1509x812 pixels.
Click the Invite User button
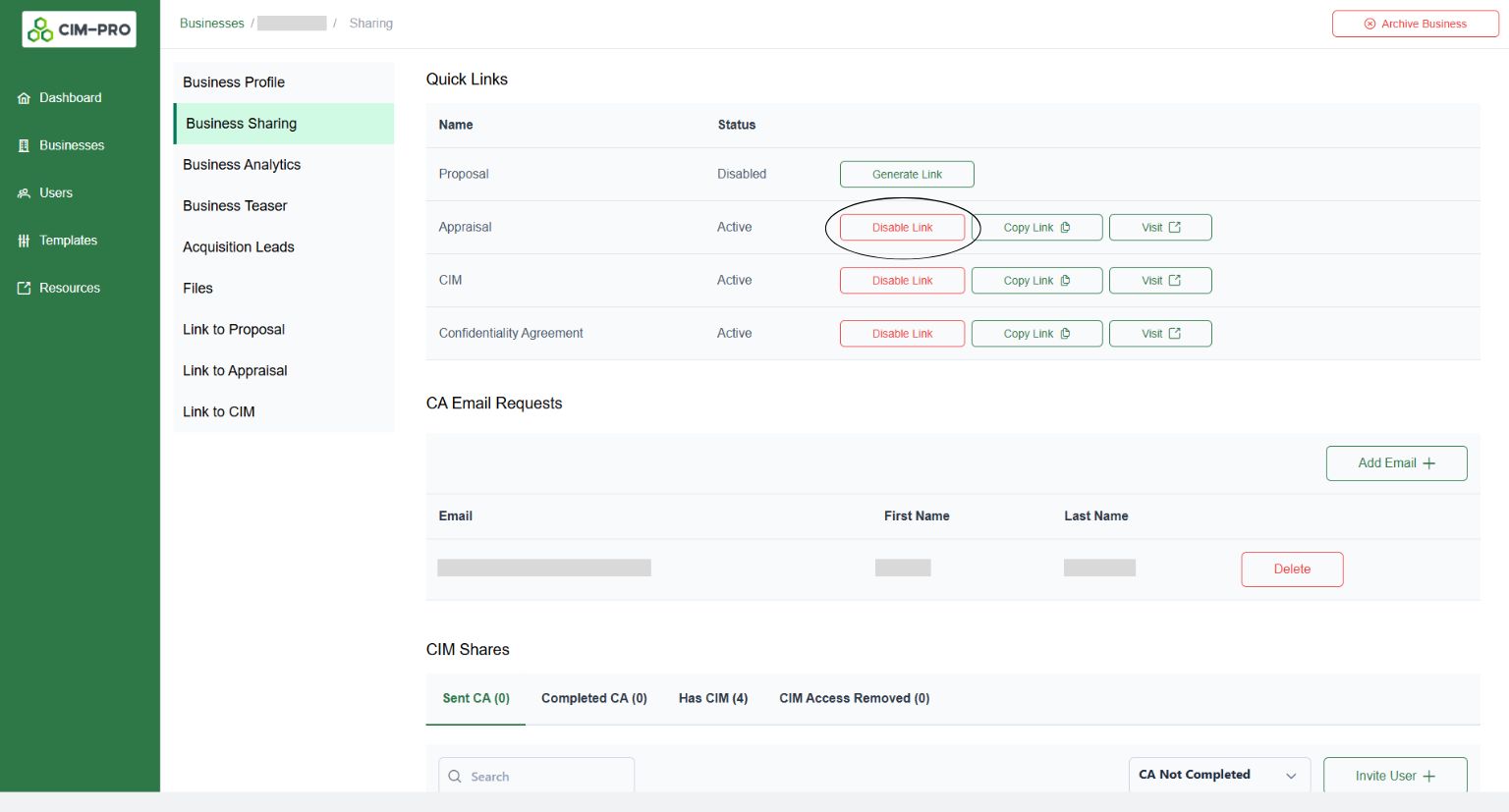(x=1395, y=776)
